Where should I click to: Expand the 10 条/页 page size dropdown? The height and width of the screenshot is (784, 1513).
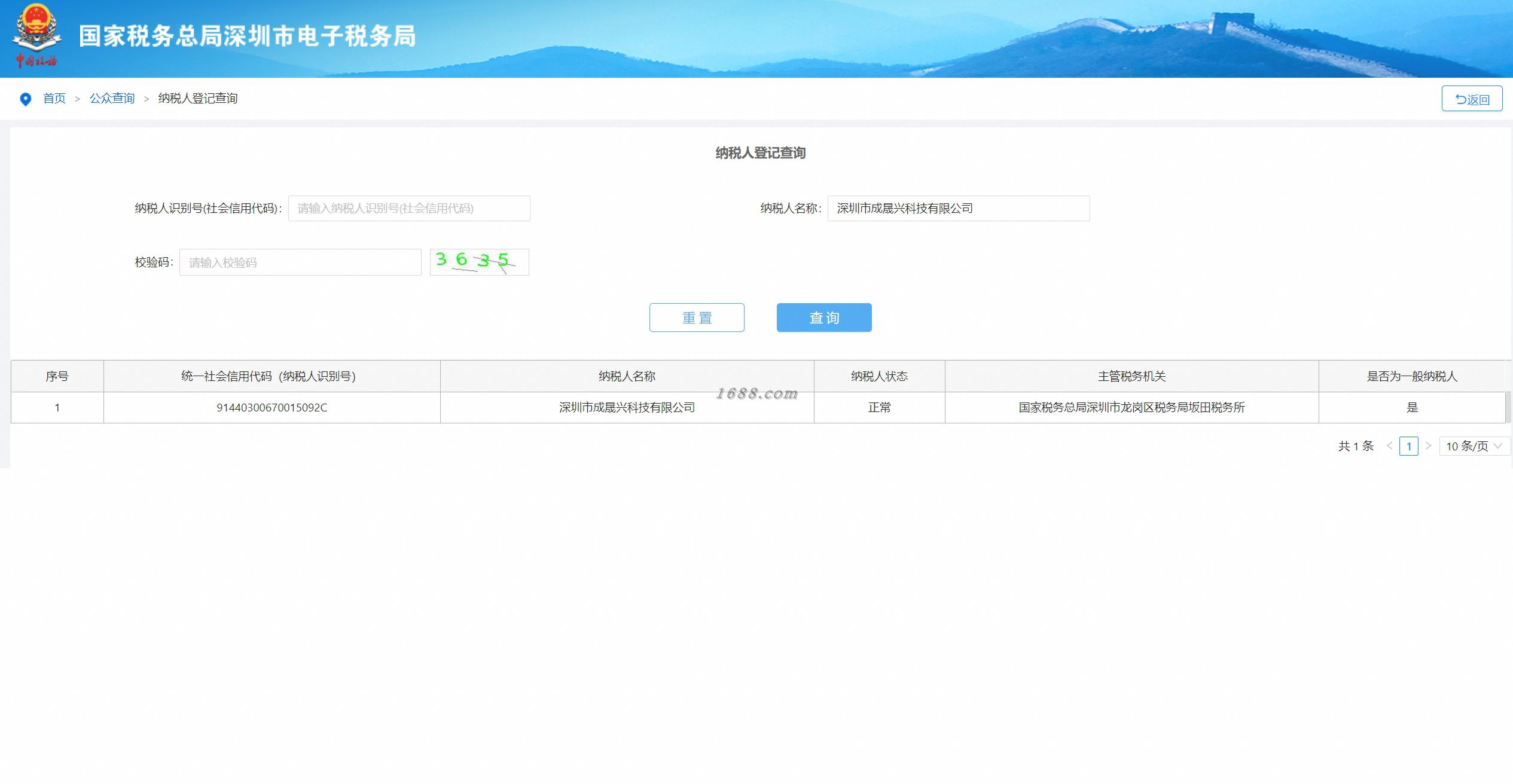click(x=1474, y=446)
